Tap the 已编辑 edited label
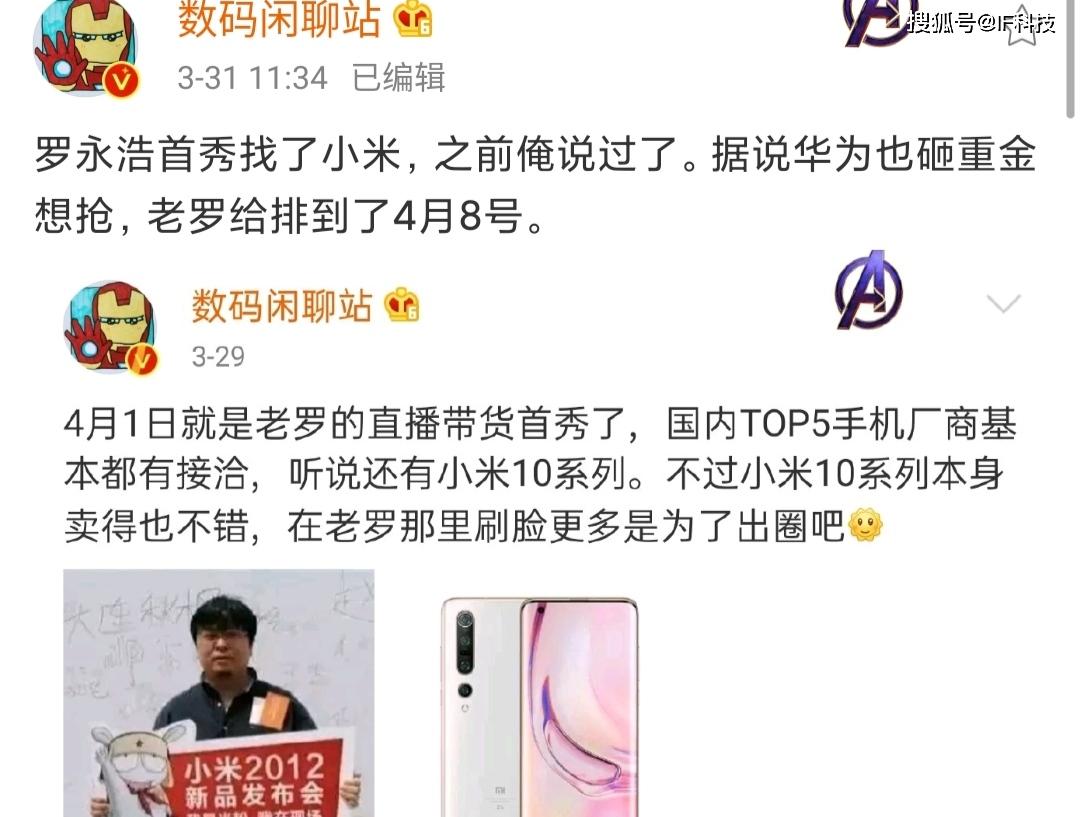 pyautogui.click(x=399, y=77)
